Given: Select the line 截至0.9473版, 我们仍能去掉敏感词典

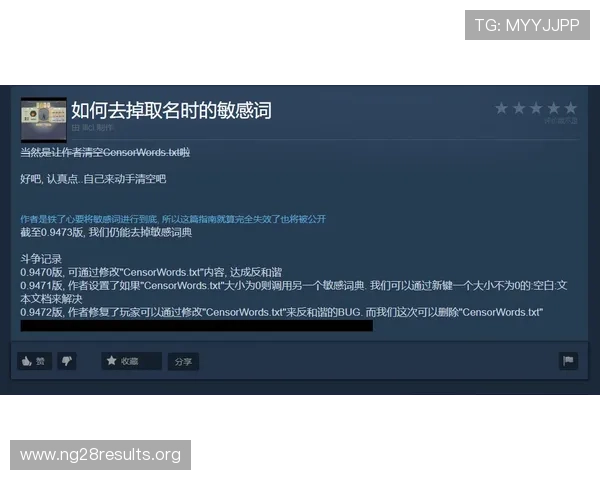Looking at the screenshot, I should click(106, 232).
